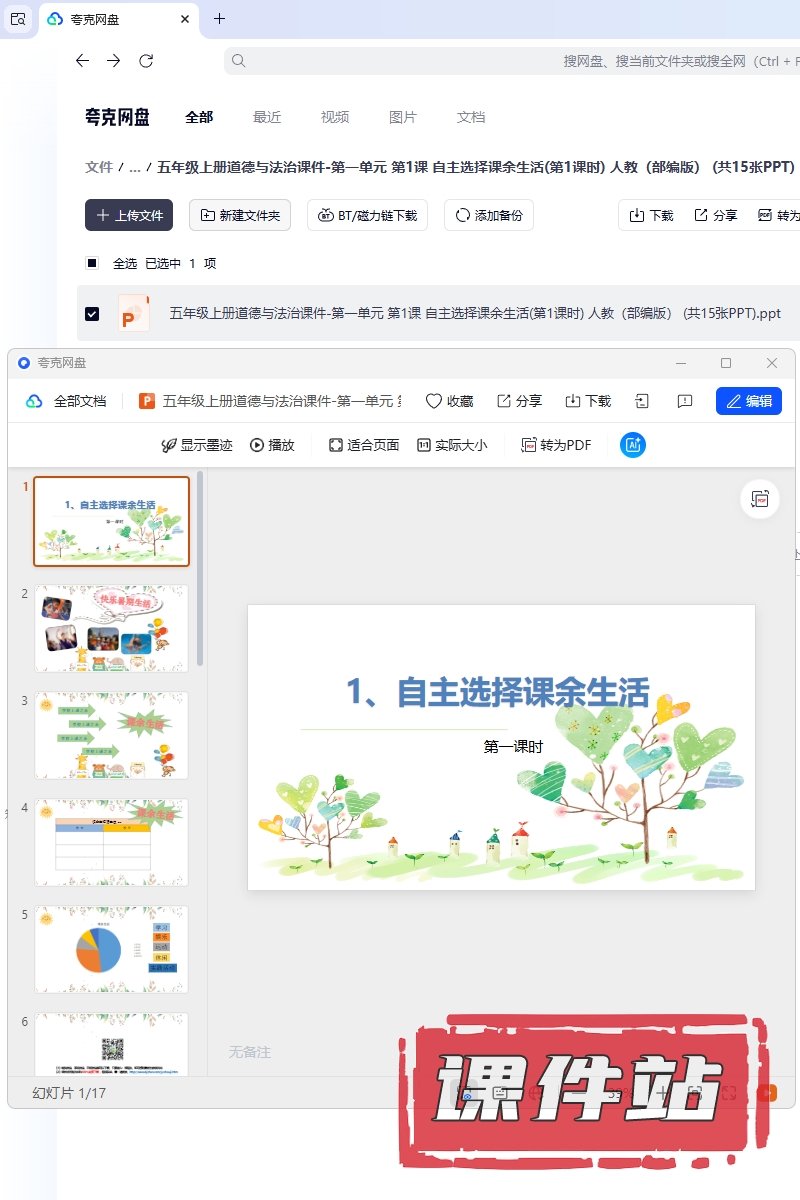Image resolution: width=800 pixels, height=1200 pixels.
Task: Uncheck the selected PPT file checkbox
Action: (x=92, y=314)
